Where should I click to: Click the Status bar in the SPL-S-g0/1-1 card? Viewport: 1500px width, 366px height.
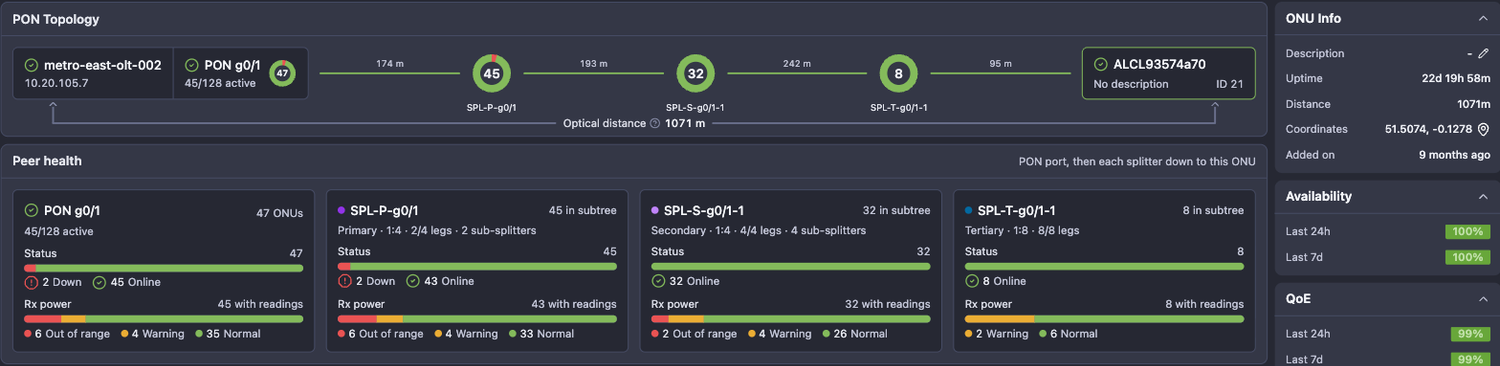tap(791, 267)
